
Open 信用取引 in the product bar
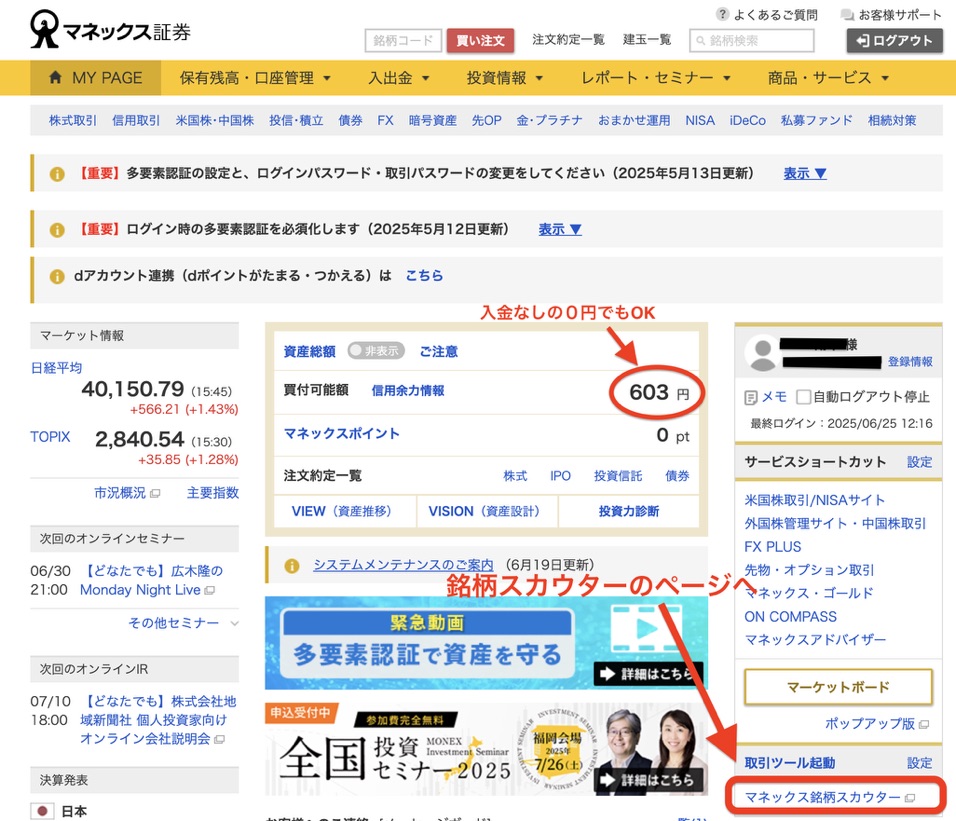pyautogui.click(x=136, y=121)
